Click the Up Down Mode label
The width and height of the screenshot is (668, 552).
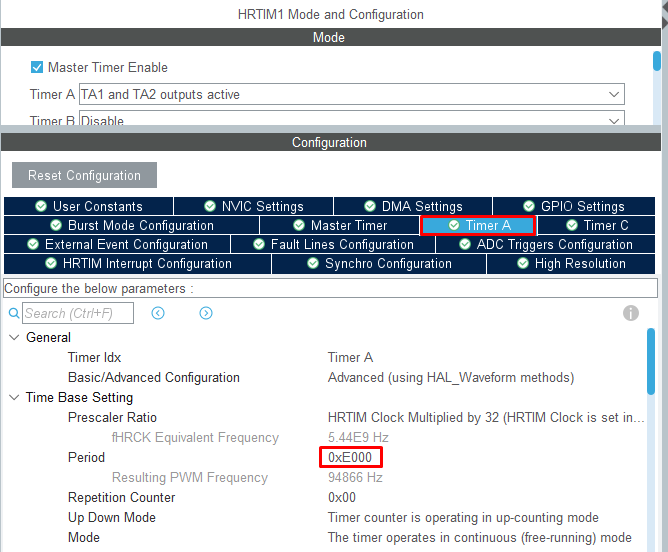click(112, 518)
